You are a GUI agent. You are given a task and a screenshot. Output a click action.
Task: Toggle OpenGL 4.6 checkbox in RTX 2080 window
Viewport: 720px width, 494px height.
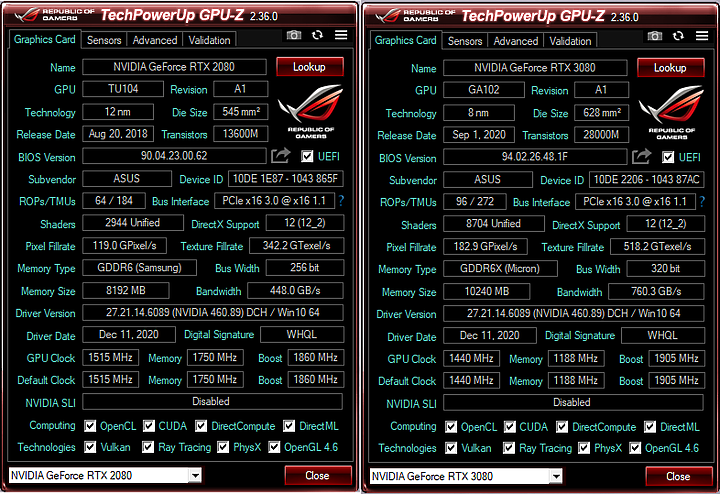point(274,447)
